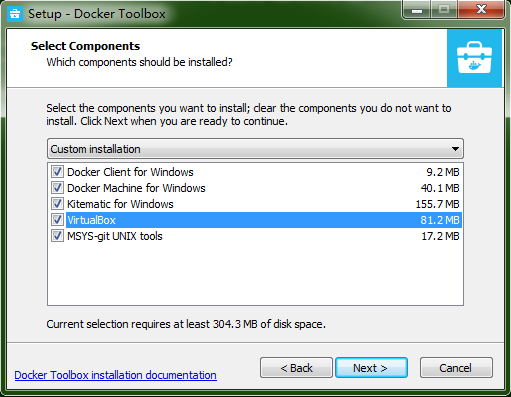
Task: Click the 17.2 MB size value
Action: coord(440,236)
